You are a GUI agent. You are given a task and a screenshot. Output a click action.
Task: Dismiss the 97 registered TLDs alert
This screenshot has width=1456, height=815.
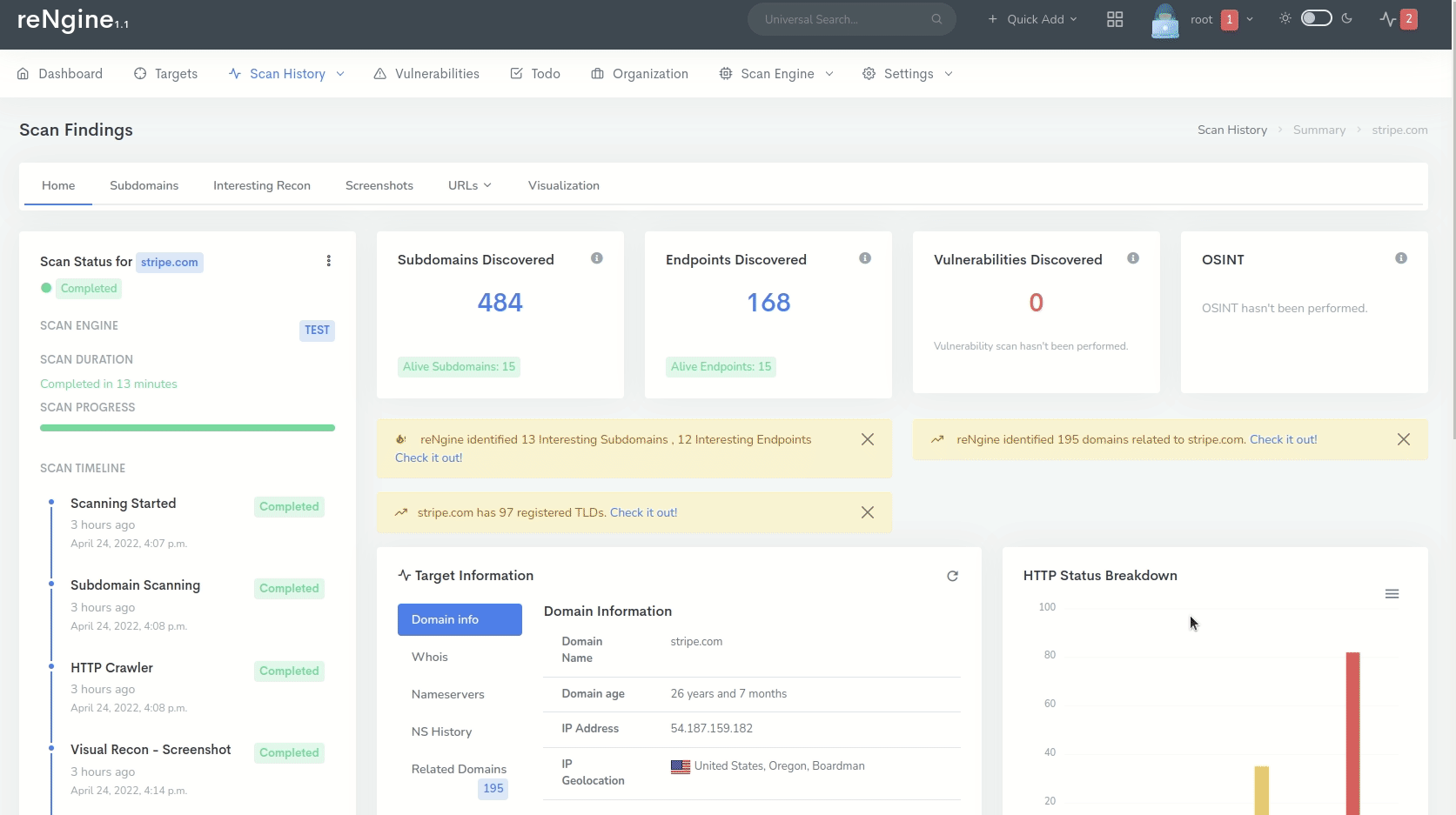tap(867, 512)
